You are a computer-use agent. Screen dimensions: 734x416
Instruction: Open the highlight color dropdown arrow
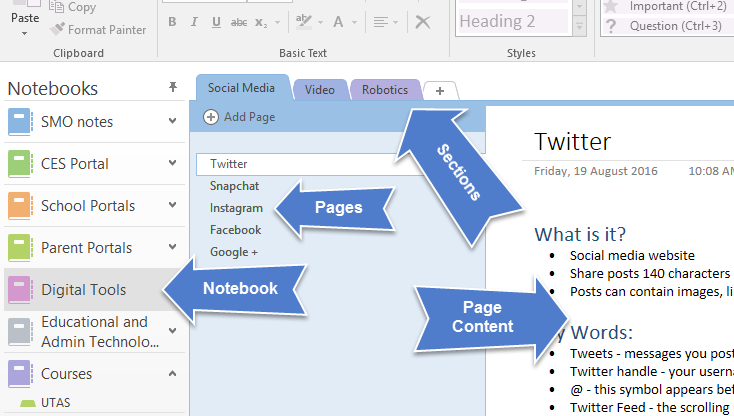coord(320,22)
